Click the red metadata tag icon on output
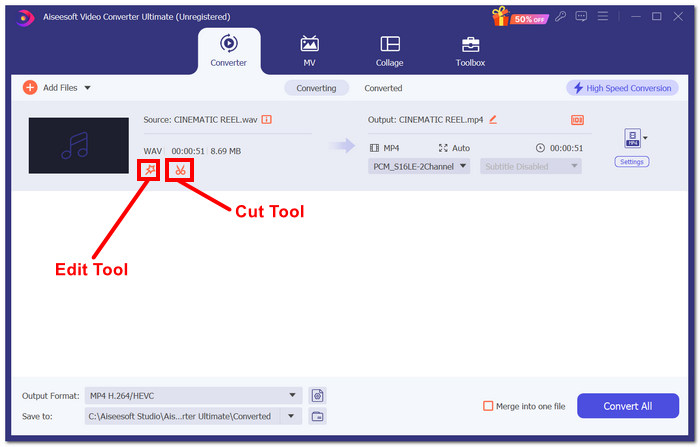The width and height of the screenshot is (700, 447). point(577,120)
